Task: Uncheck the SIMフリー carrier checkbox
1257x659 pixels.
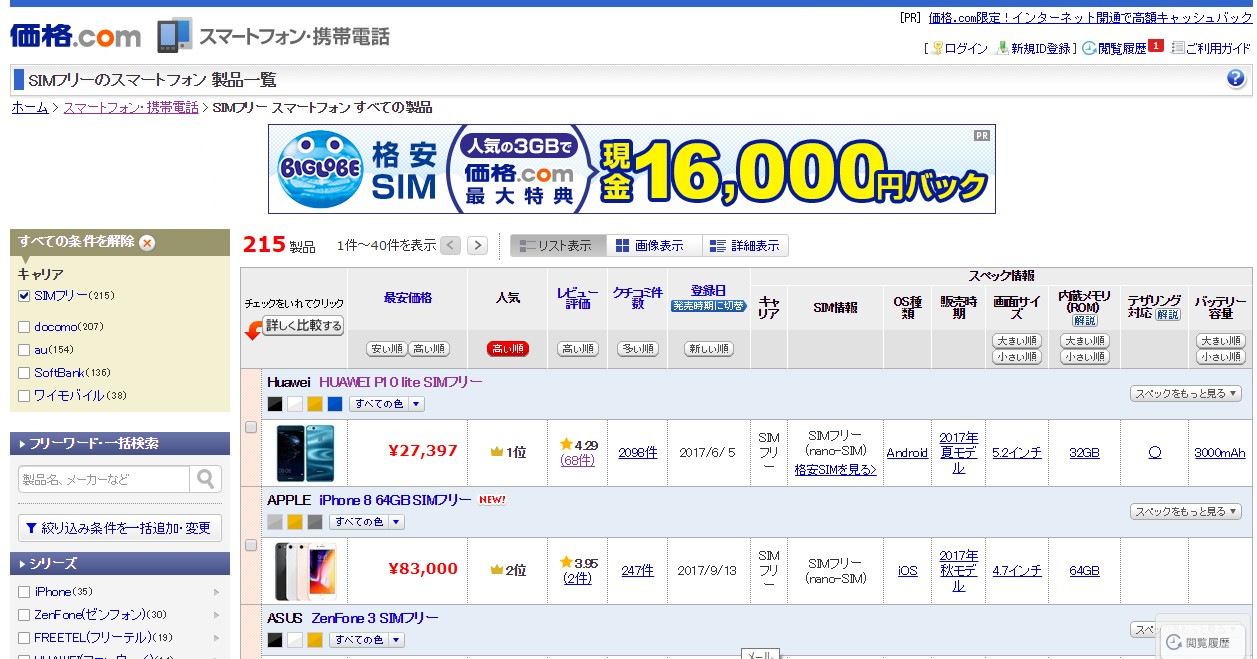Action: 25,296
